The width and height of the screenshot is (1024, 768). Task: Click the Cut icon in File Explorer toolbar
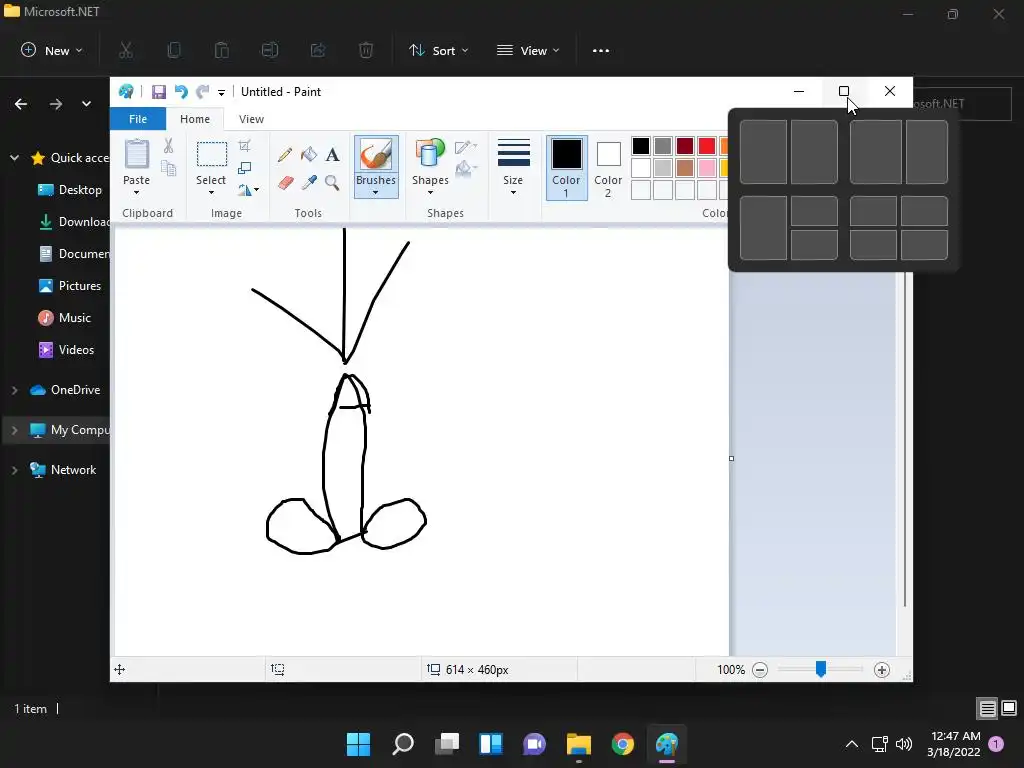[126, 50]
